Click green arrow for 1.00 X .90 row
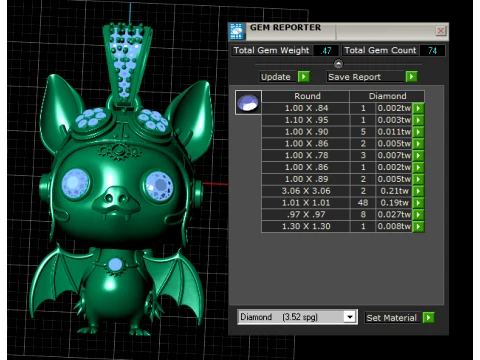Image resolution: width=480 pixels, height=360 pixels. tap(418, 132)
